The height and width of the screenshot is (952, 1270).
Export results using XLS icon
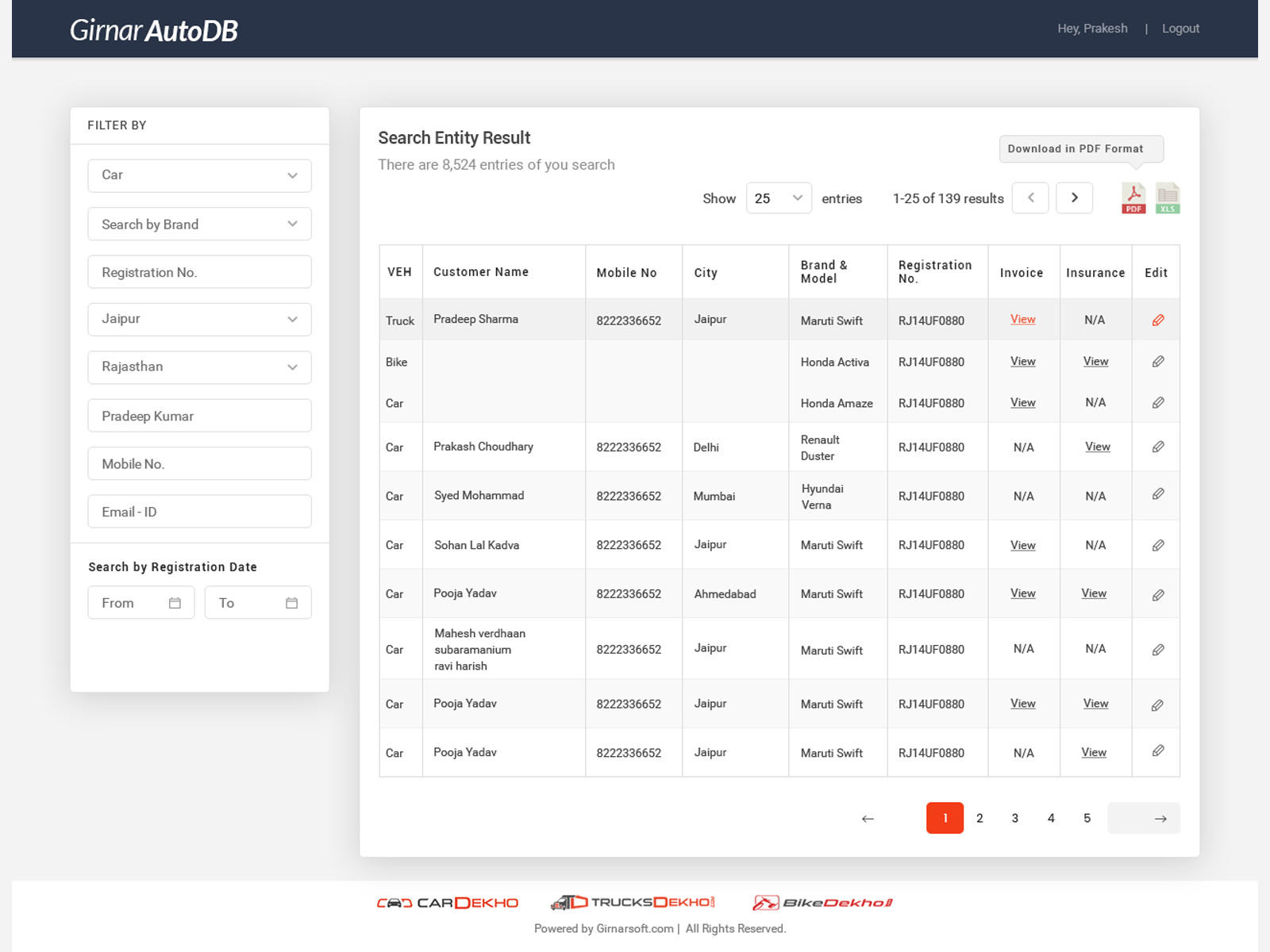click(1168, 198)
